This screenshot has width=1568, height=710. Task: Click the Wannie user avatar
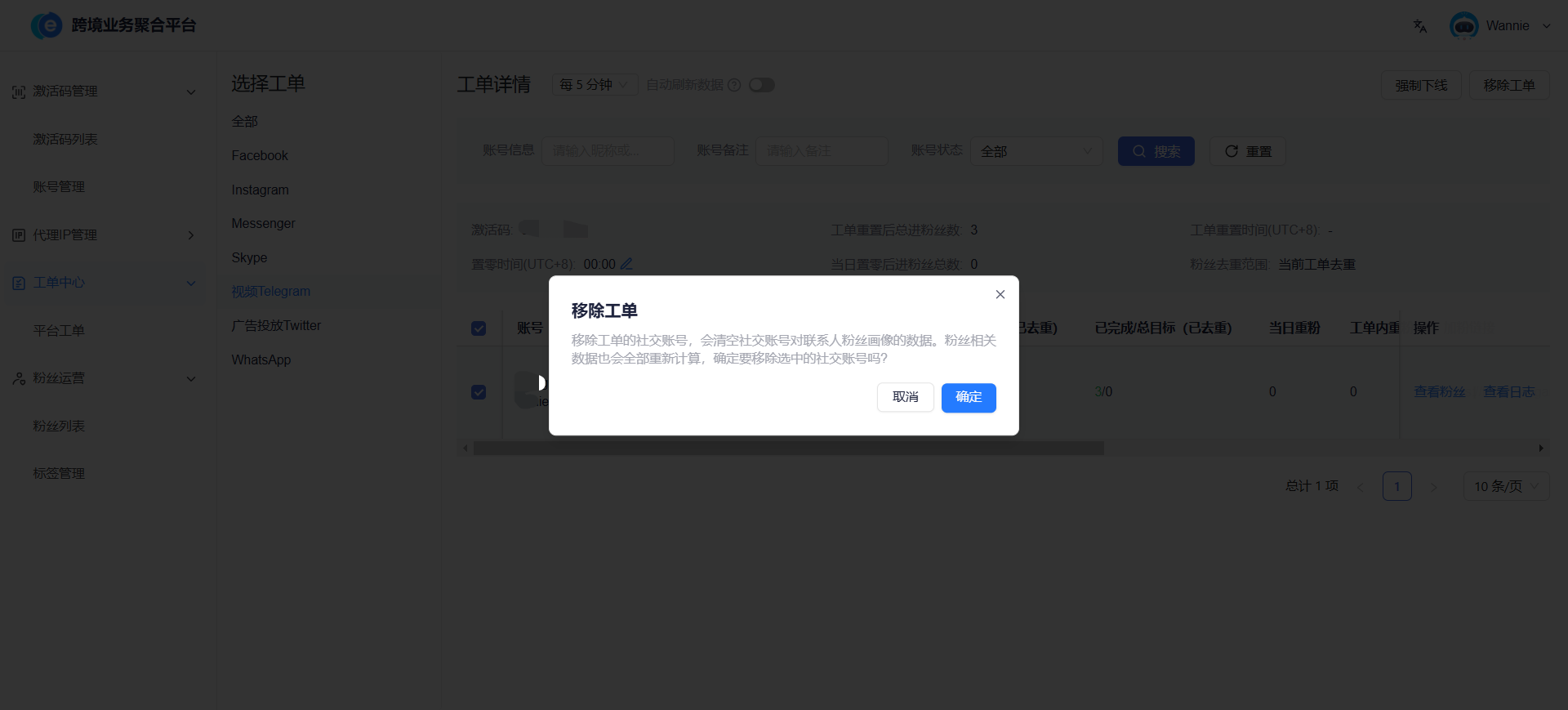click(1463, 26)
